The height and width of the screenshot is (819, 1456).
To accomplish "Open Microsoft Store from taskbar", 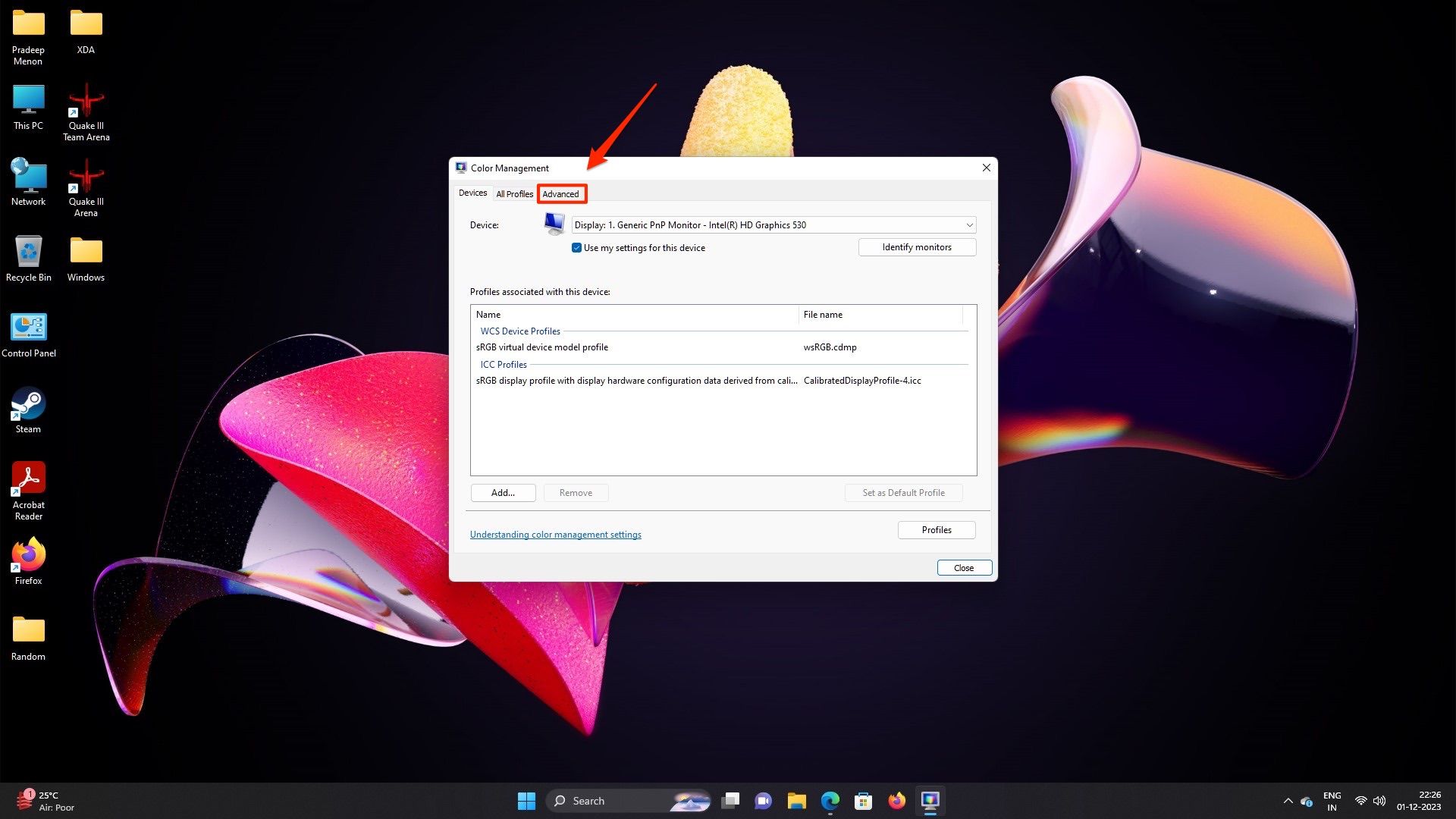I will click(863, 801).
